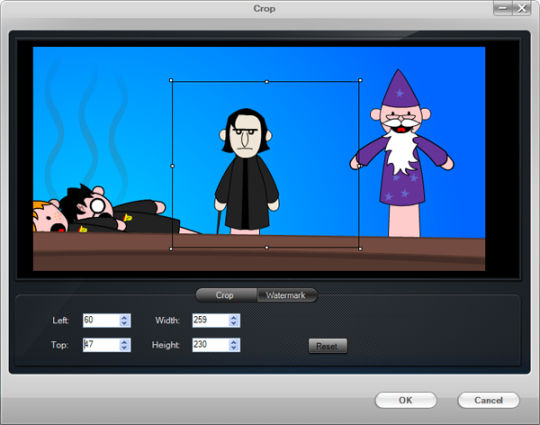Click the bottom-left crop handle
Viewport: 540px width, 425px height.
[171, 249]
